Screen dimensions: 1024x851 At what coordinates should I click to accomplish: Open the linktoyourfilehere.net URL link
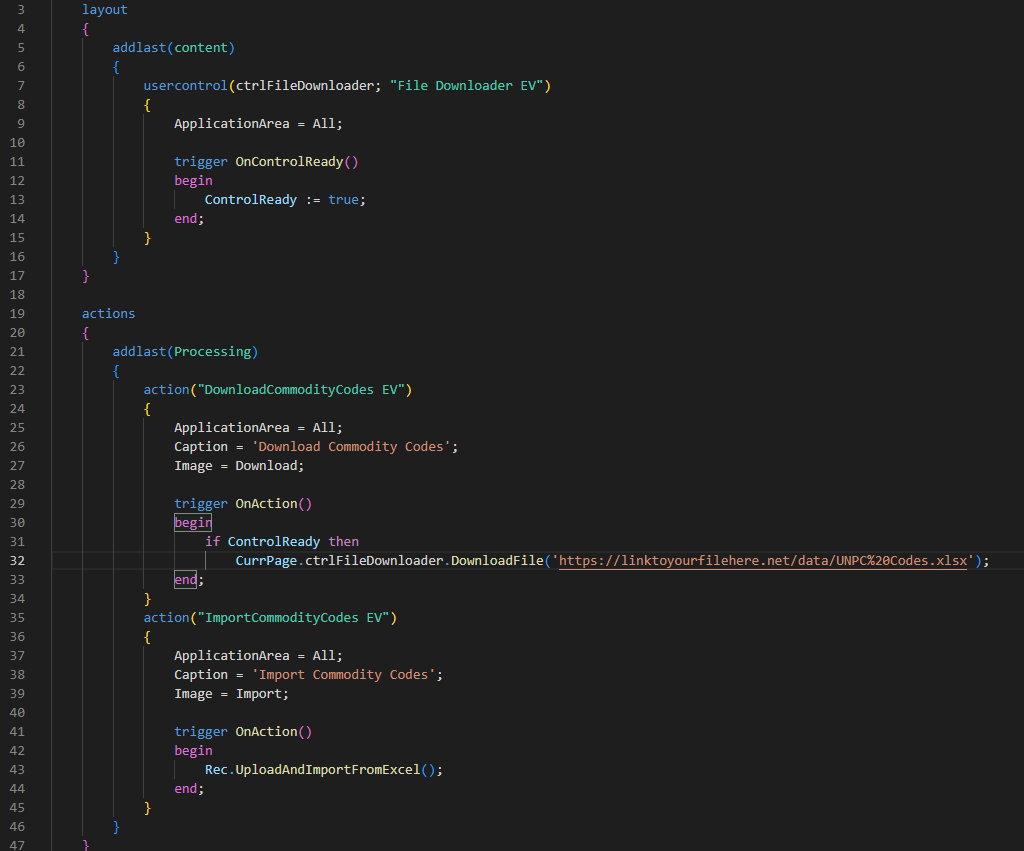(x=763, y=560)
